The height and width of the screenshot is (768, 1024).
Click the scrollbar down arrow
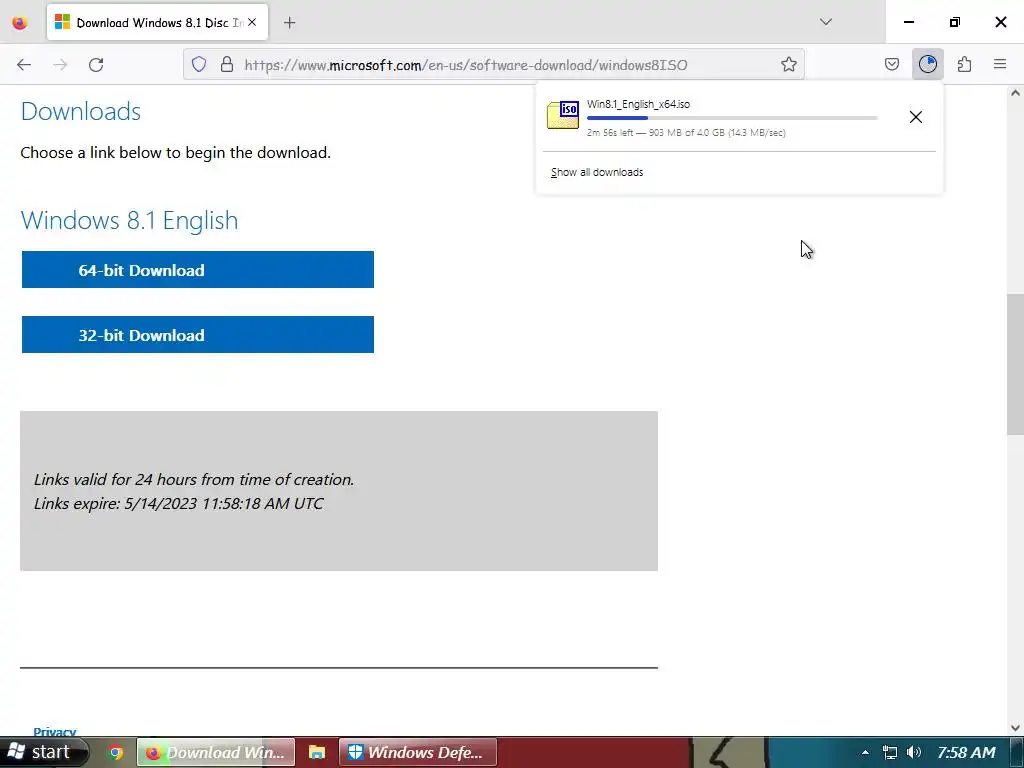[x=1015, y=728]
